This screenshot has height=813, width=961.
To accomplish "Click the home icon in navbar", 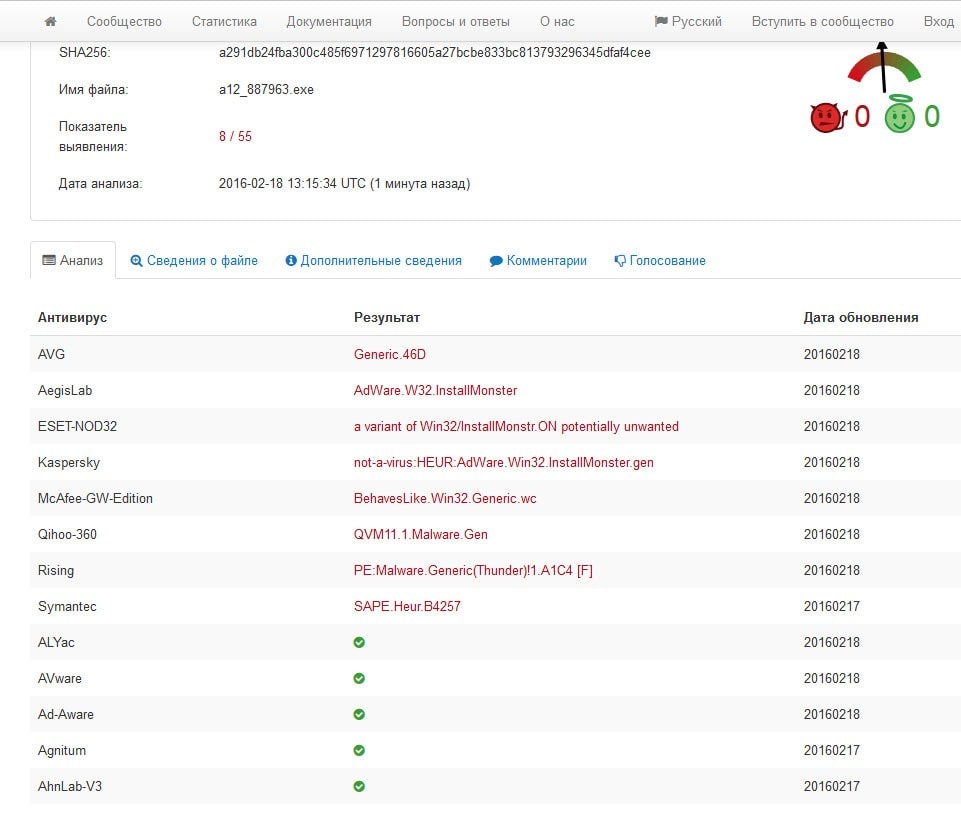I will point(51,21).
